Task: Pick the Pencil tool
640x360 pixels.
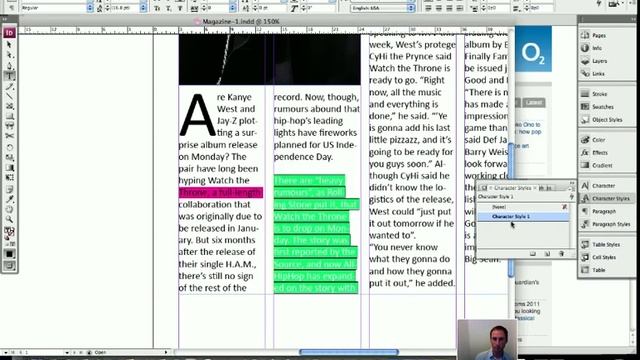Action: click(9, 87)
